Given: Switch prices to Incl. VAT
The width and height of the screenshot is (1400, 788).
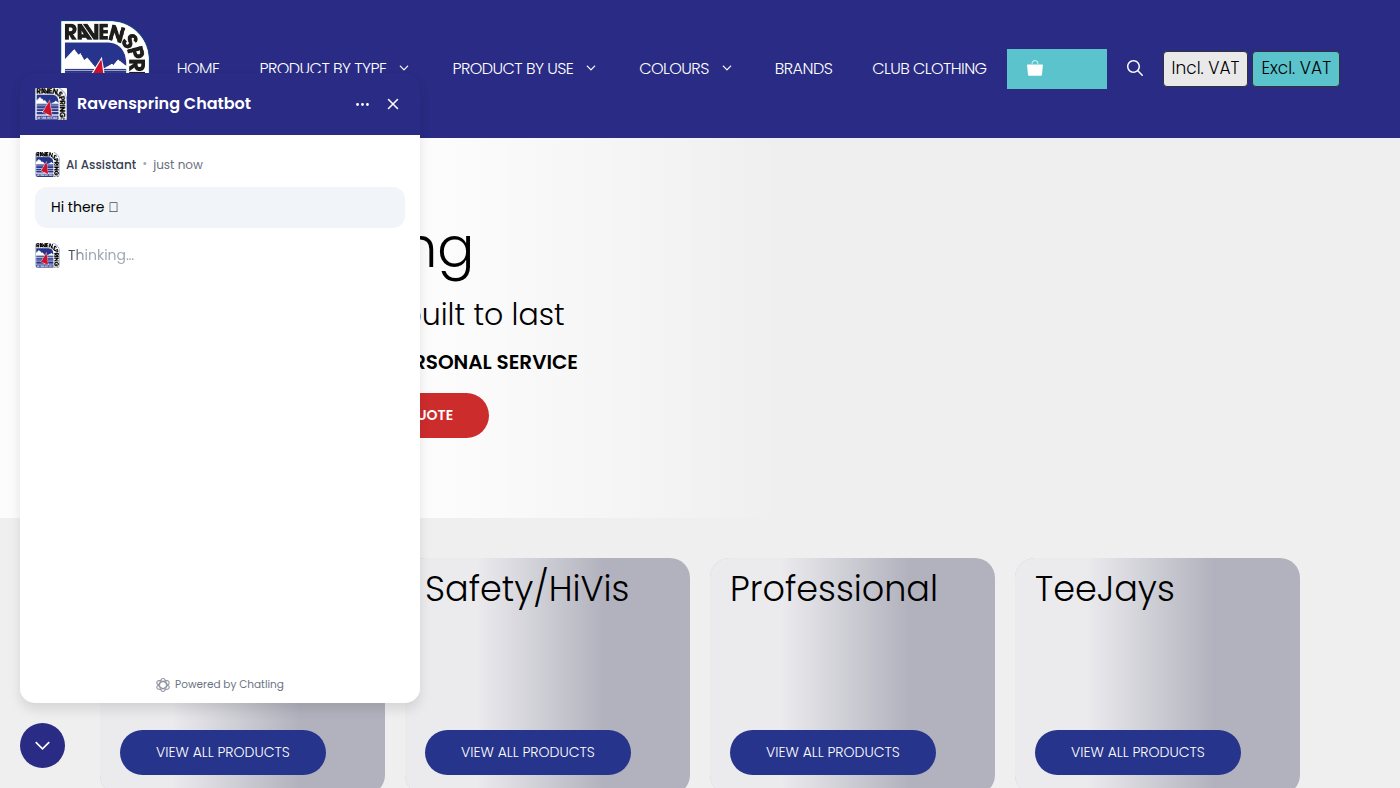Looking at the screenshot, I should (1205, 69).
